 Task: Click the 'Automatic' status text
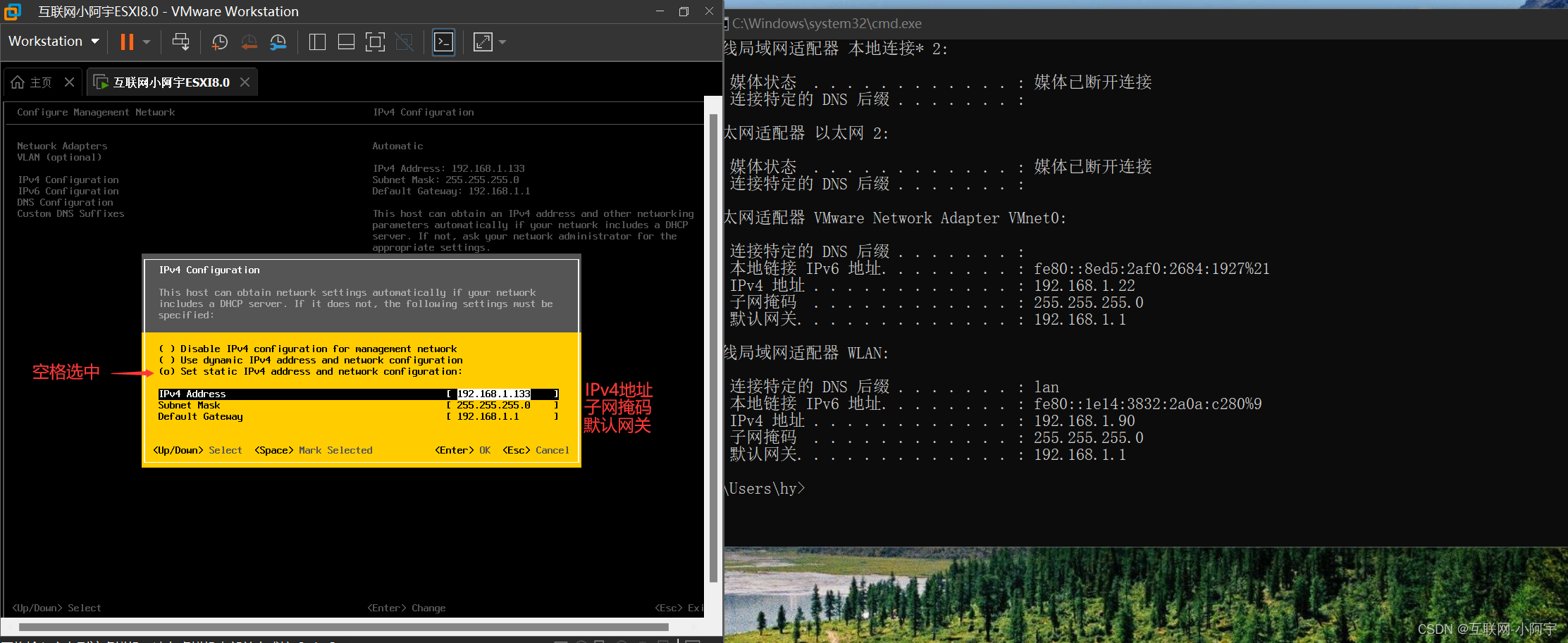pos(398,146)
